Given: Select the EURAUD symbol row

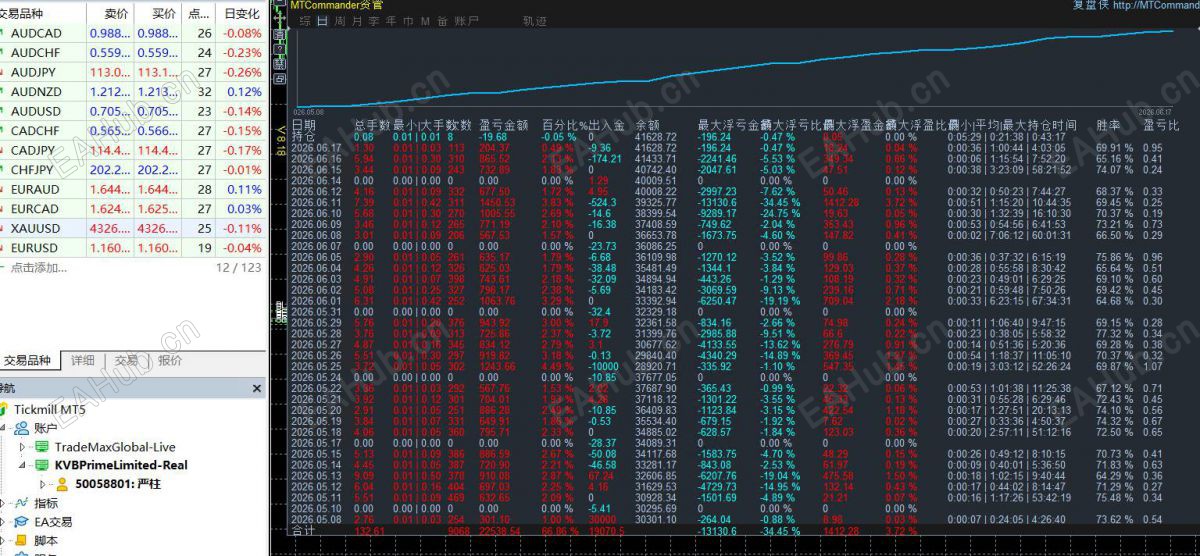Looking at the screenshot, I should click(132, 189).
